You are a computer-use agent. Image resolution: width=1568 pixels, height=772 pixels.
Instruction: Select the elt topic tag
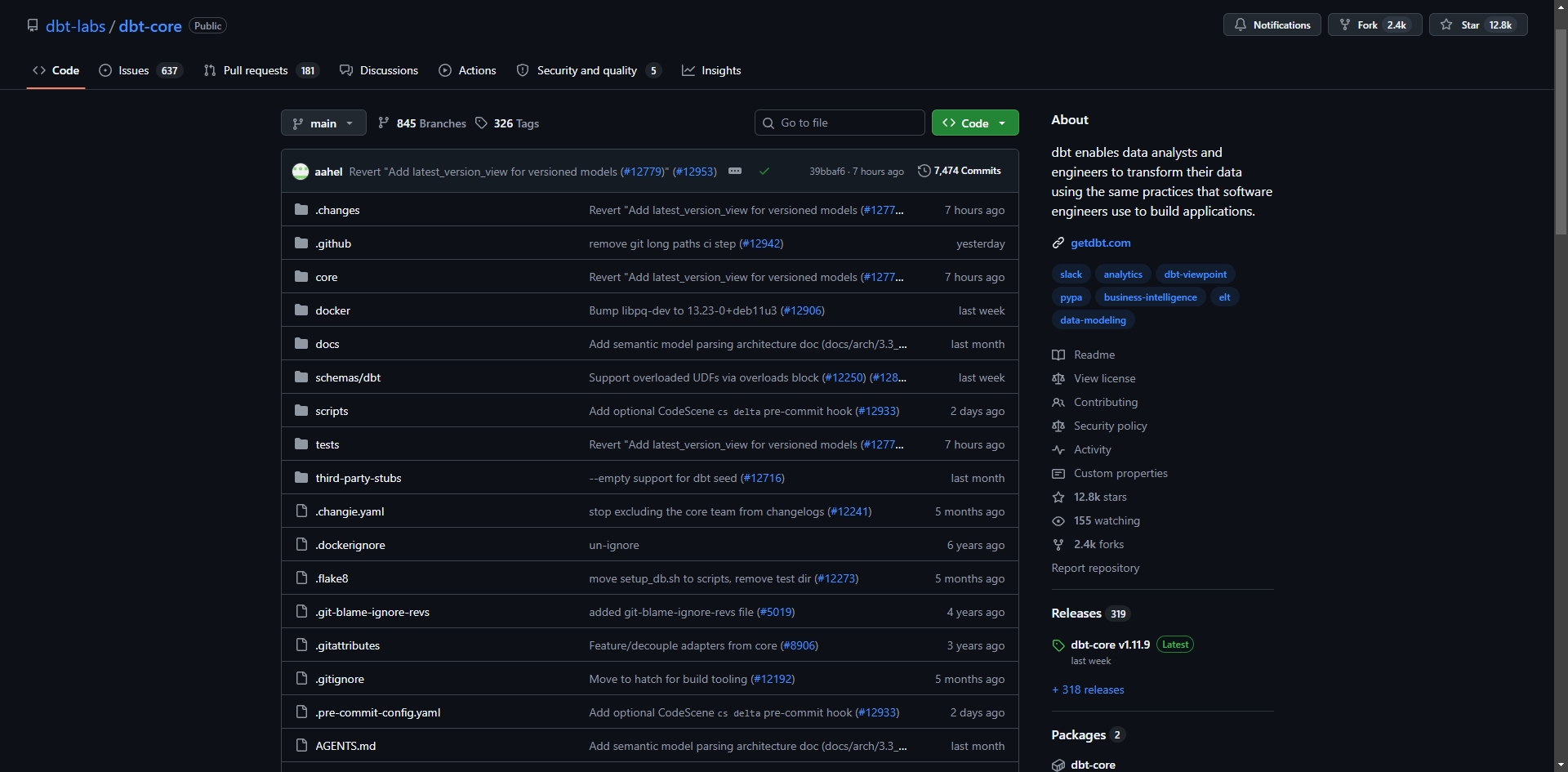point(1224,297)
